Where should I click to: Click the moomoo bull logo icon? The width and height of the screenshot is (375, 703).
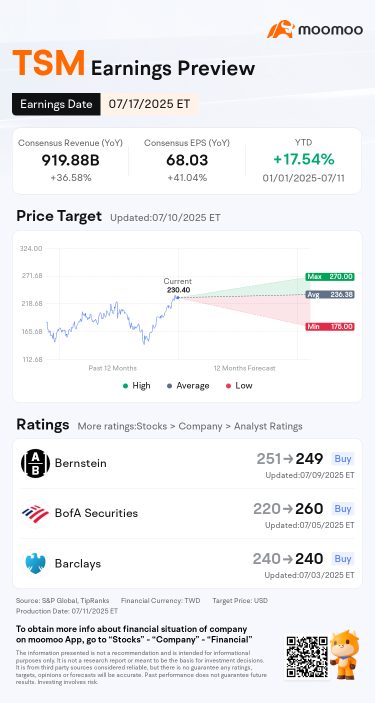click(281, 29)
